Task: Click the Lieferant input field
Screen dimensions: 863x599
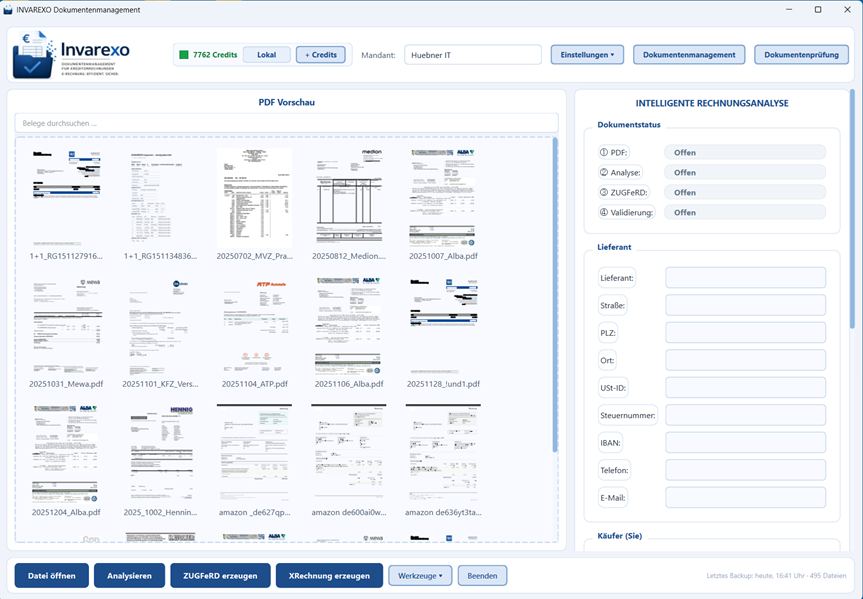Action: [745, 277]
